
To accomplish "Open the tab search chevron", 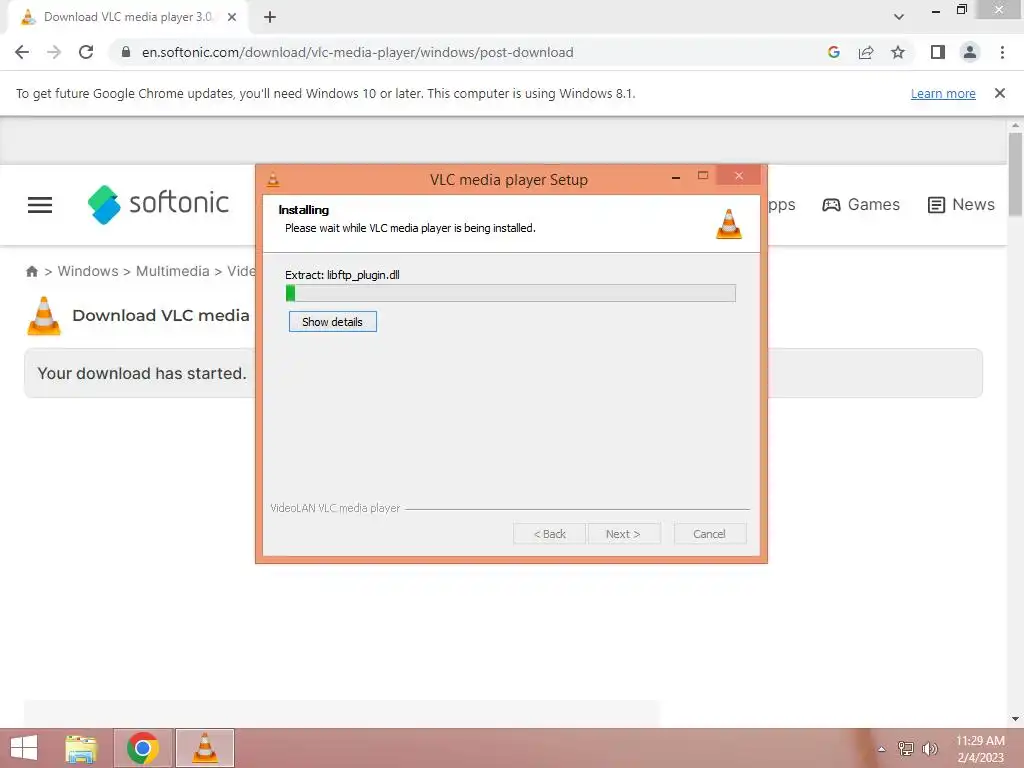I will 899,17.
